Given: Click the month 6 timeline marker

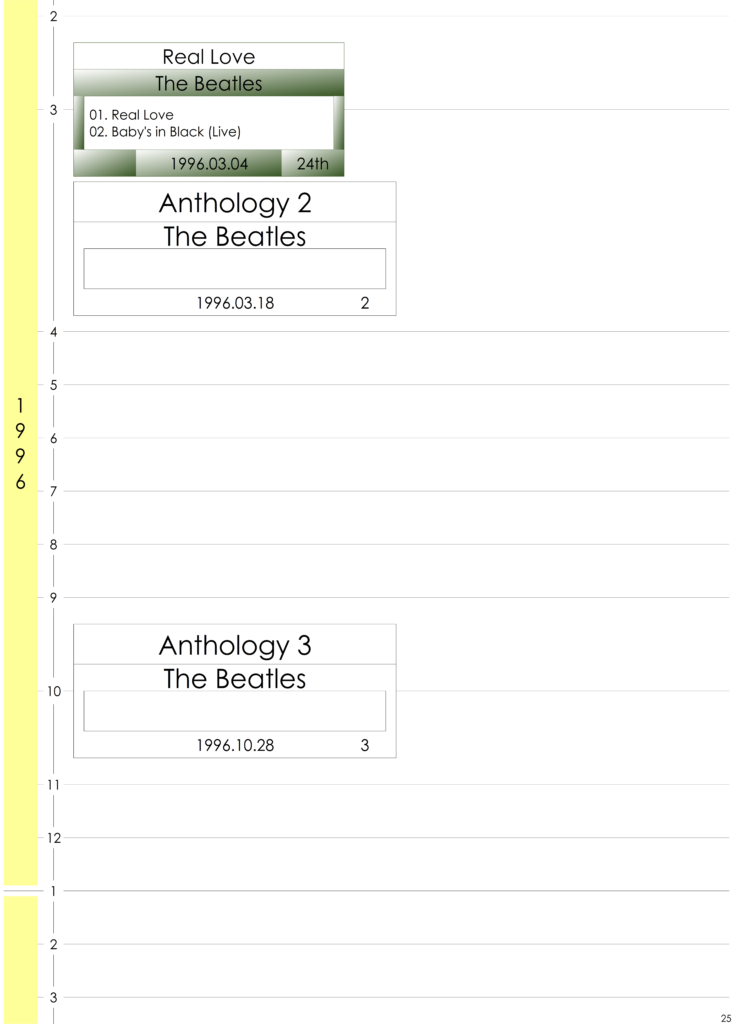Looking at the screenshot, I should (53, 438).
